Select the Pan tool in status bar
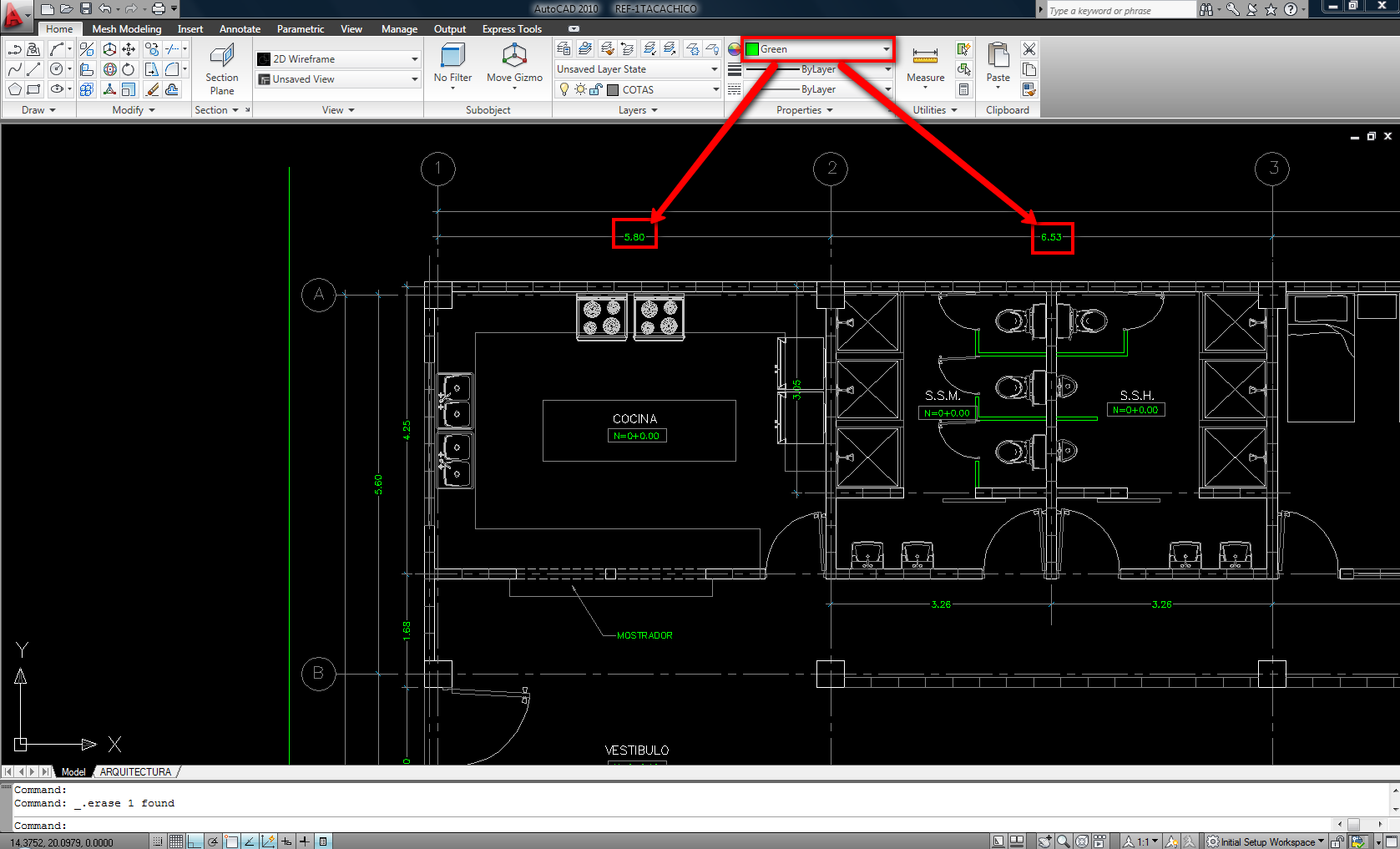This screenshot has height=849, width=1400. coord(1044,841)
